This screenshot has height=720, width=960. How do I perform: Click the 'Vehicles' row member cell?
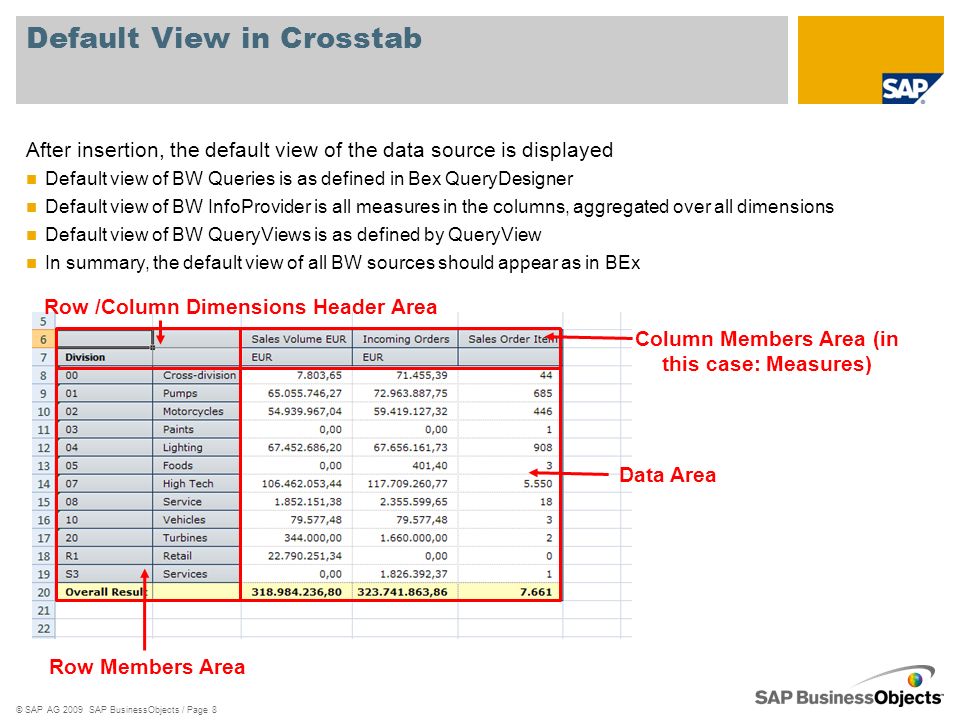(x=197, y=520)
